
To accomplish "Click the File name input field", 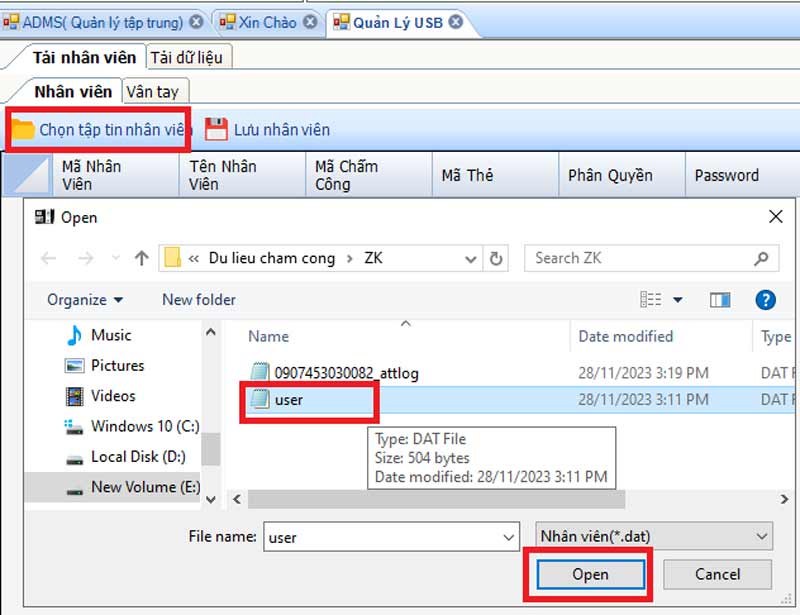I will tap(391, 537).
